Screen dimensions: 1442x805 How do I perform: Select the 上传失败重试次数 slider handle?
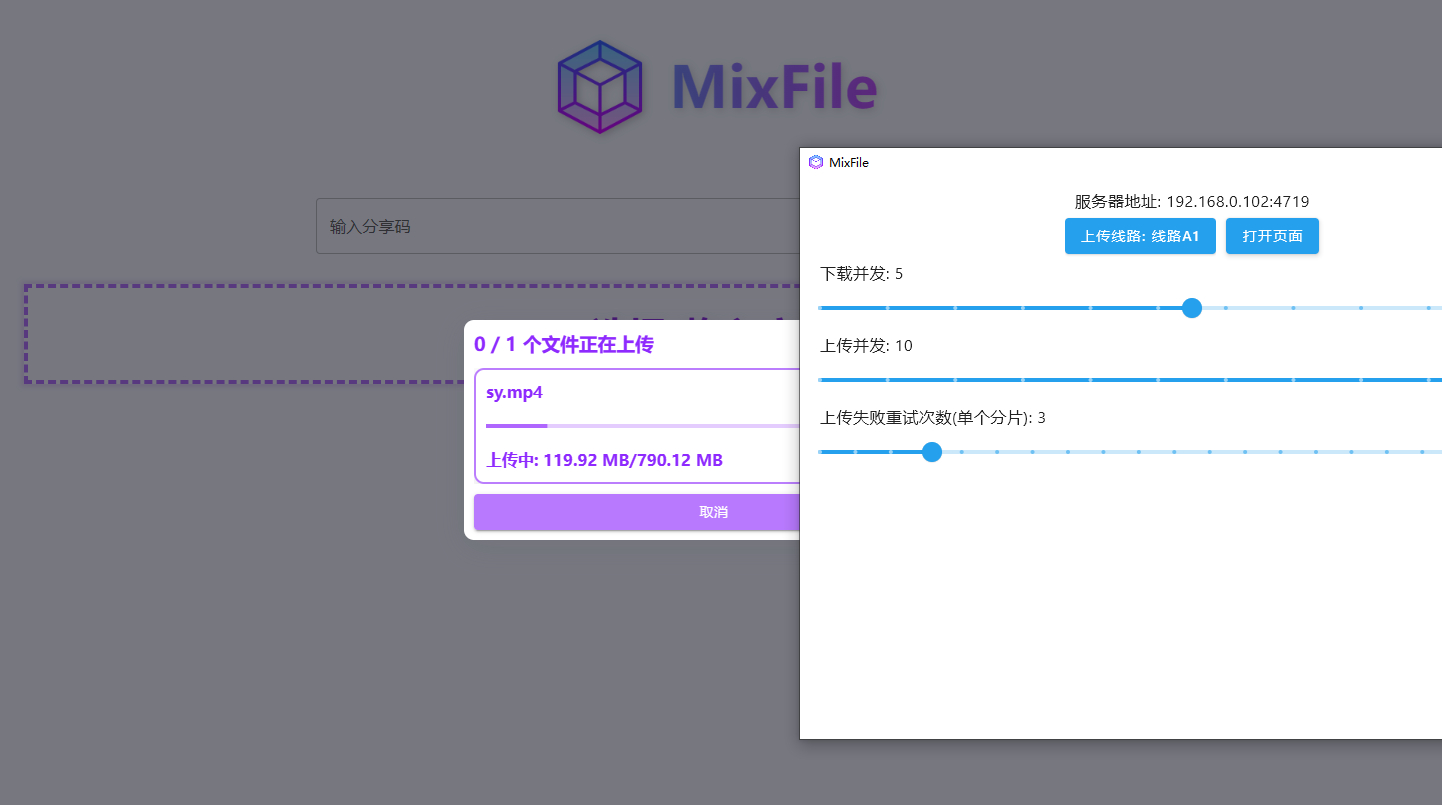pos(931,452)
